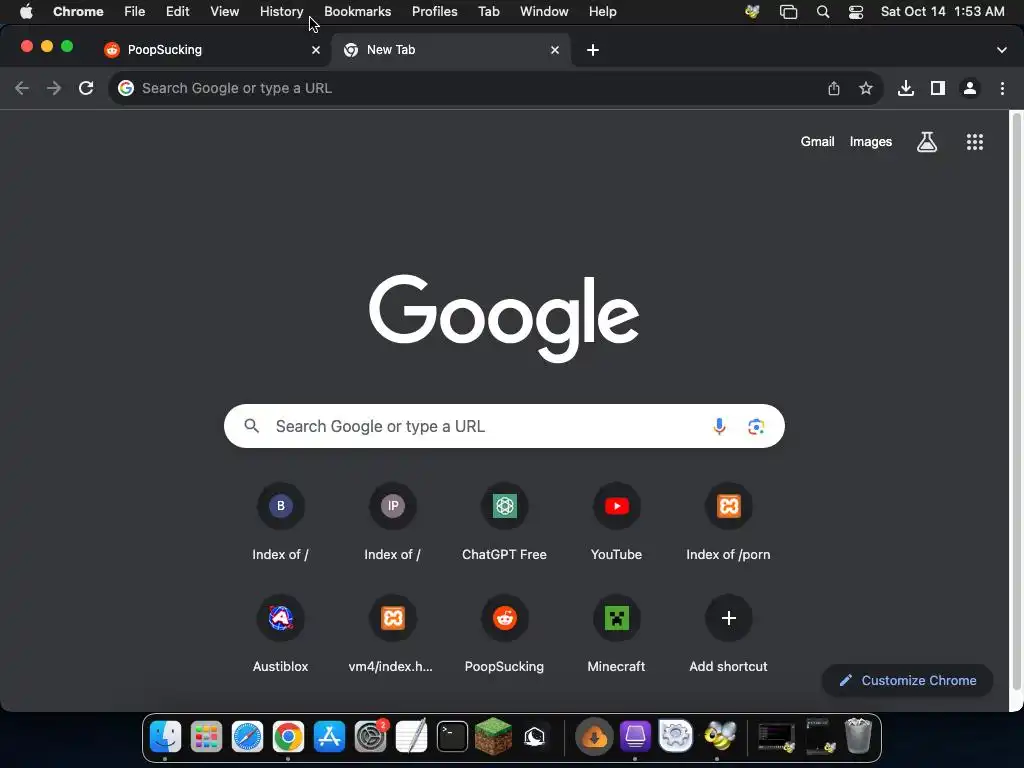Open the Minecraft shortcut tile
This screenshot has width=1024, height=768.
point(616,634)
